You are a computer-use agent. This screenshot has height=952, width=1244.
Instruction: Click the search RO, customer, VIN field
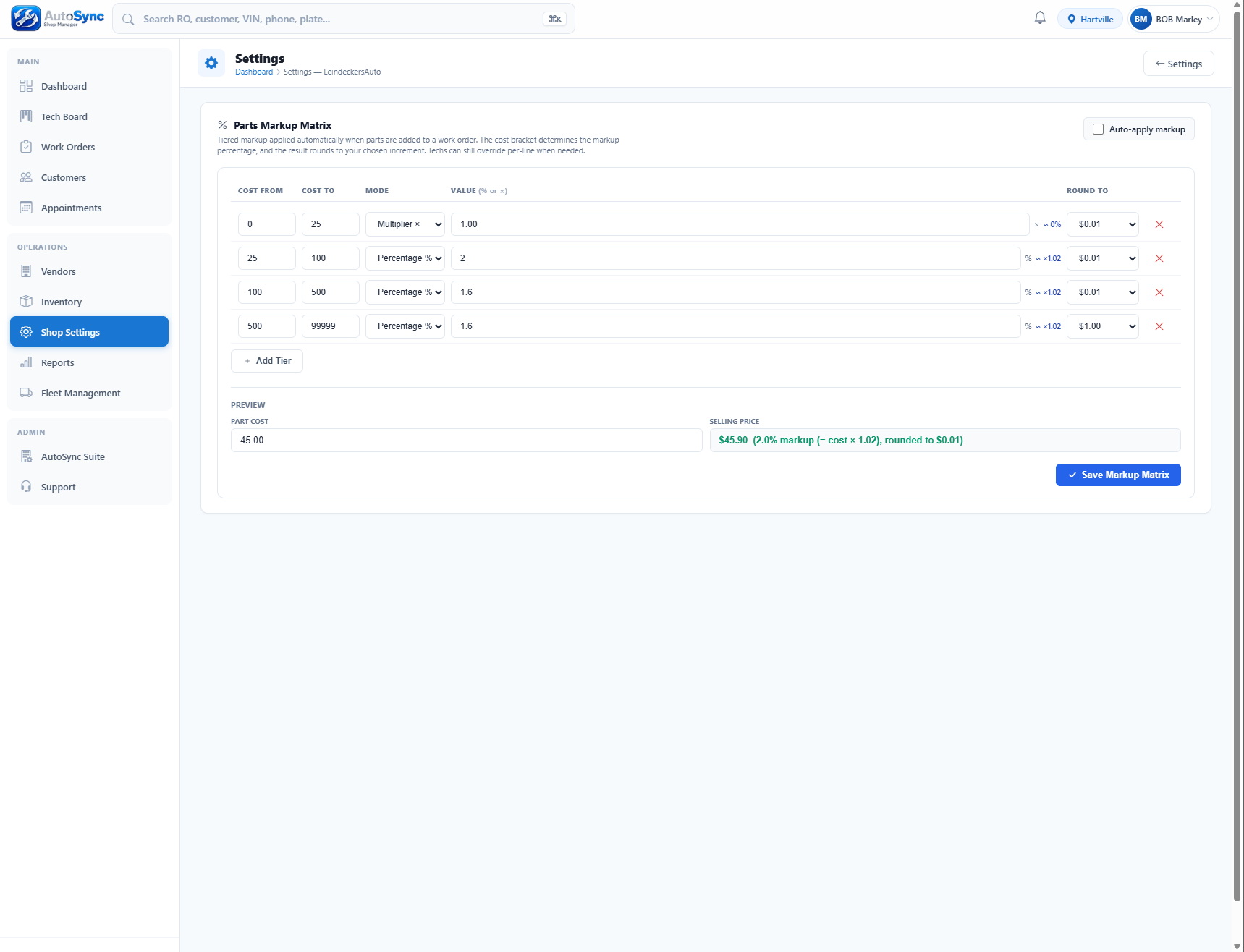click(344, 20)
